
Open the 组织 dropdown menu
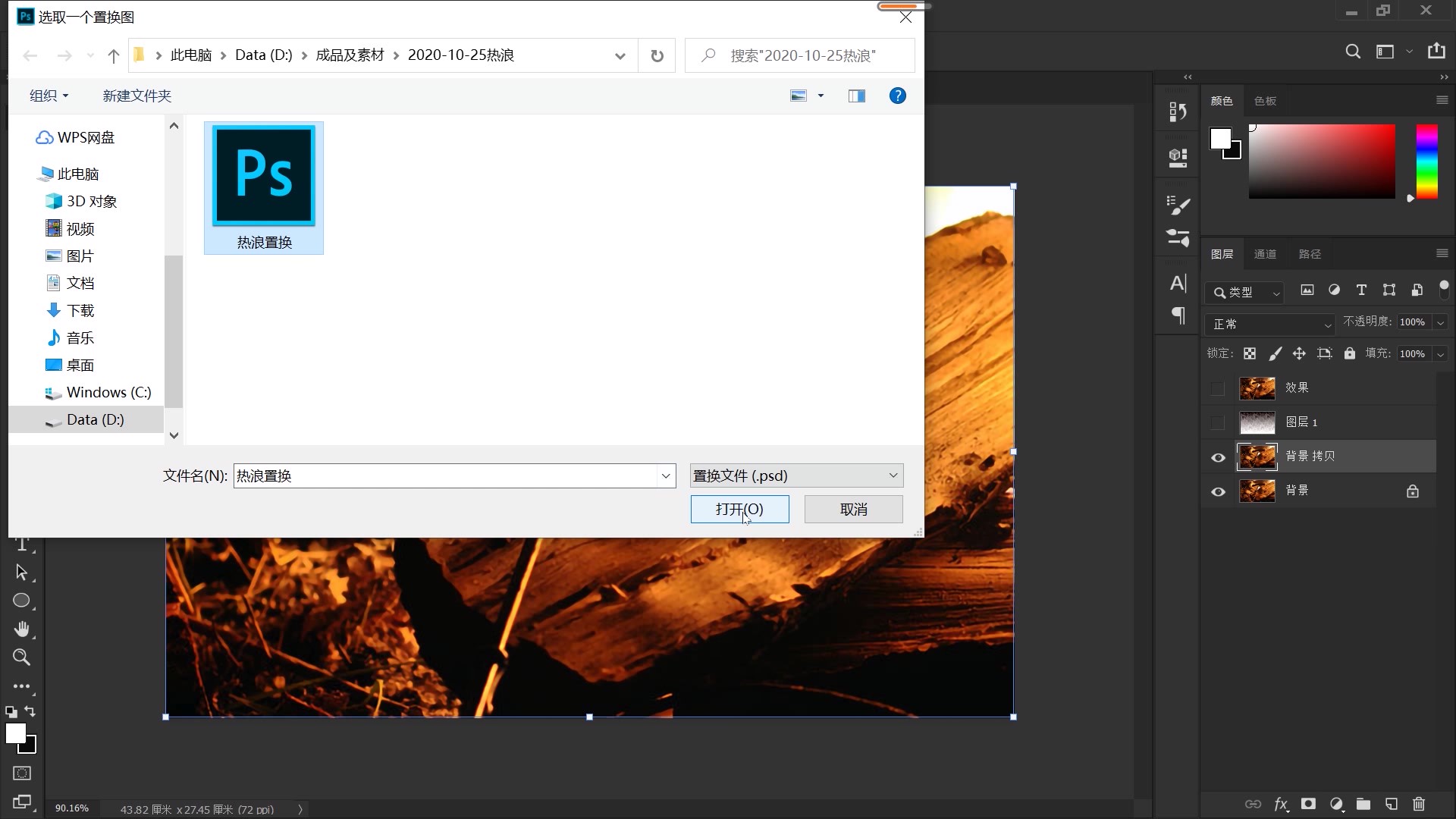[x=49, y=96]
